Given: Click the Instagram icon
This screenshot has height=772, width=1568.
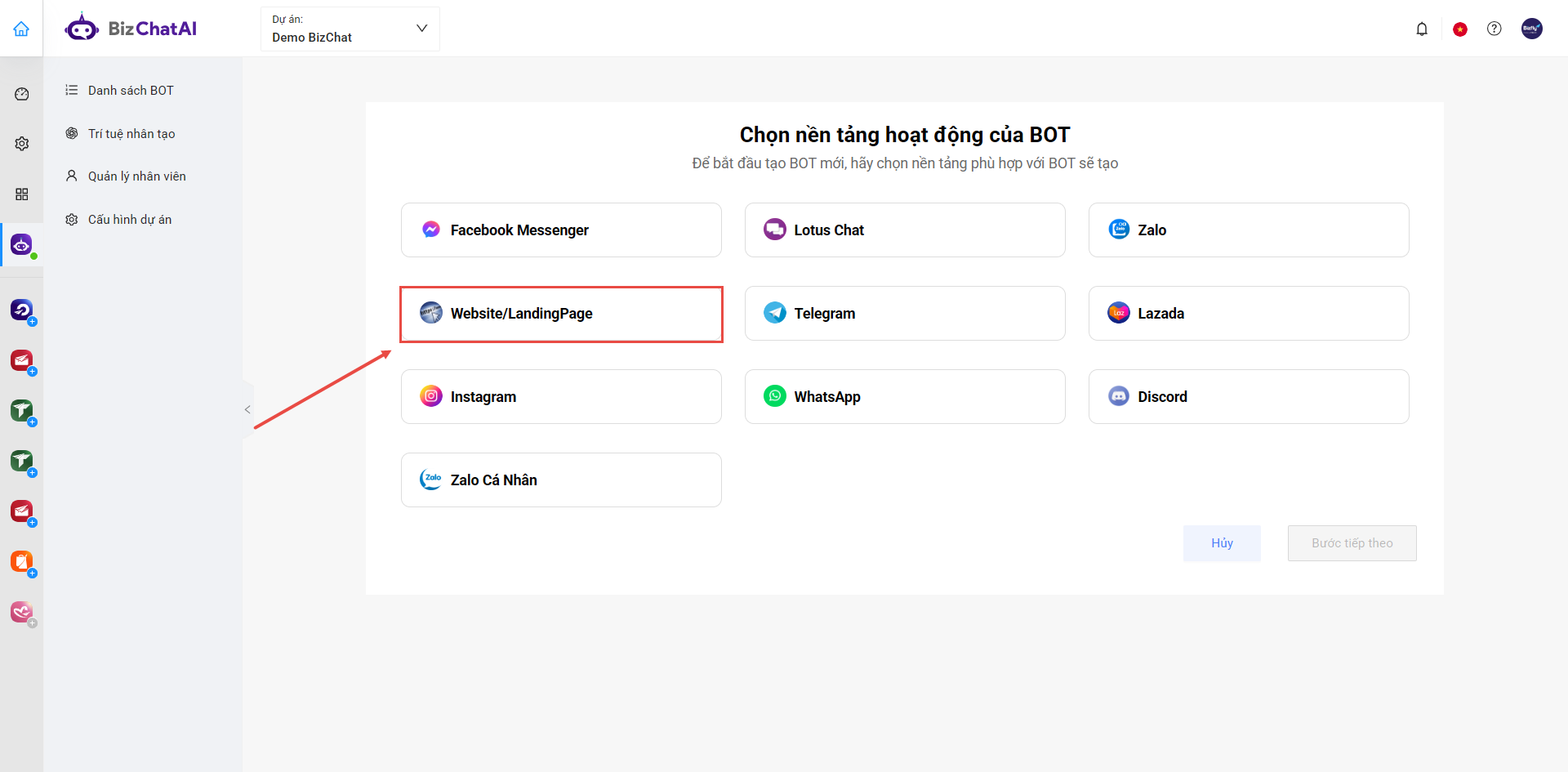Looking at the screenshot, I should (431, 397).
